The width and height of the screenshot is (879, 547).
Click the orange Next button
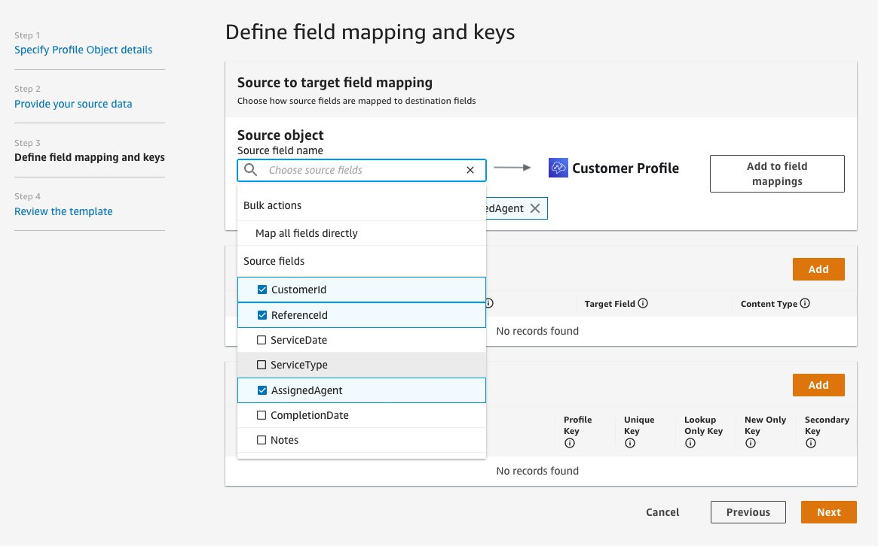coord(828,512)
